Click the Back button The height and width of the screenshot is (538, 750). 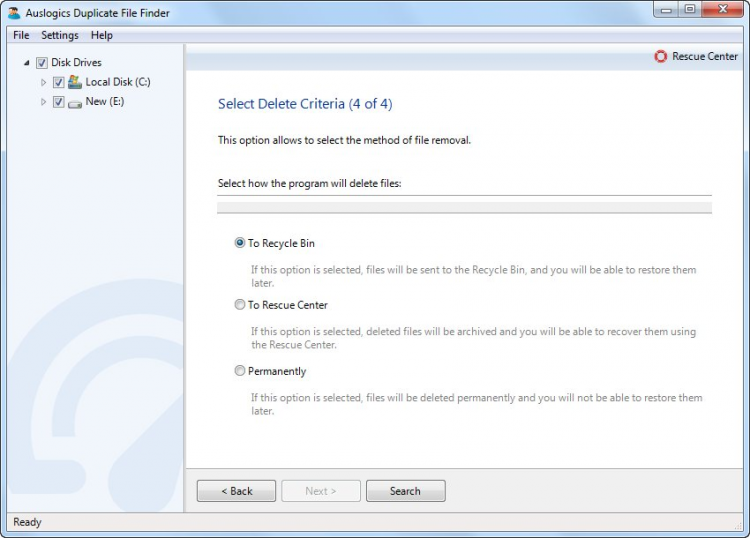point(236,491)
